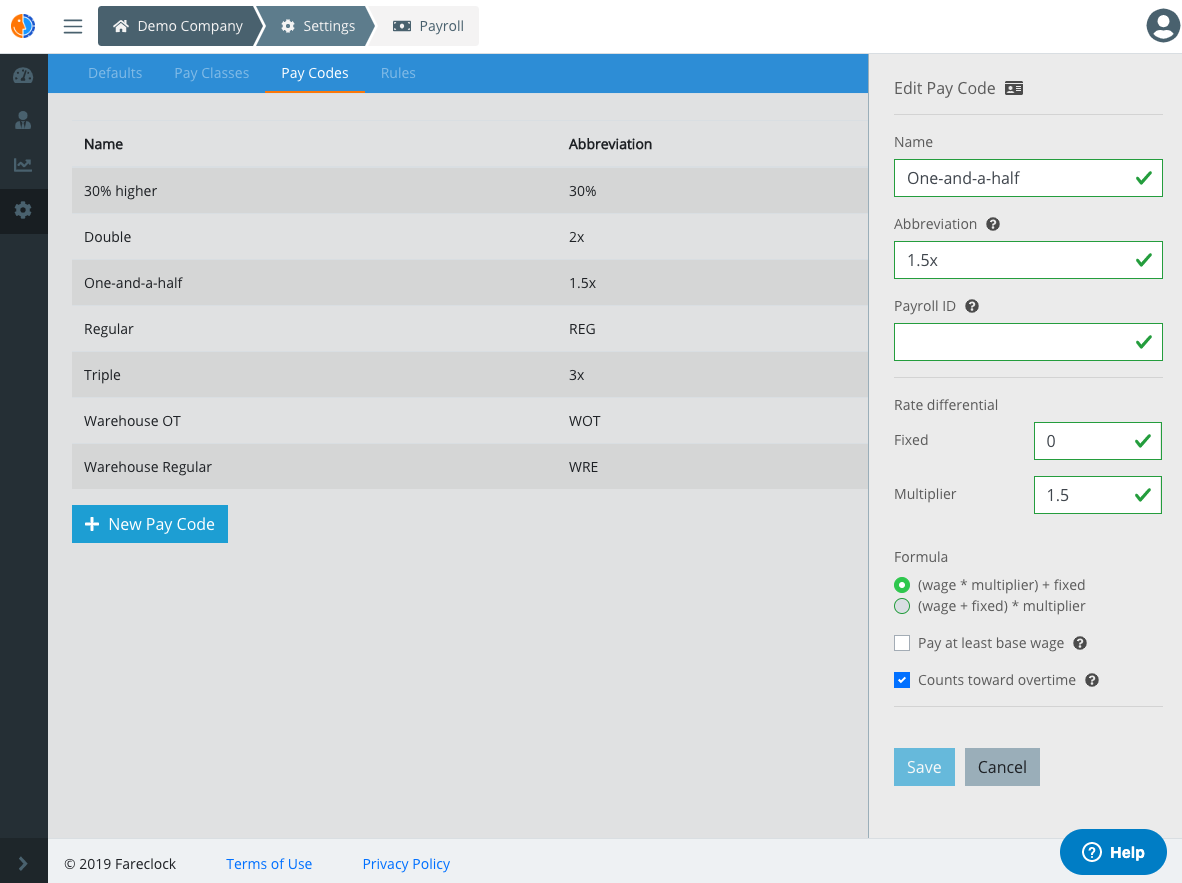Go to Demo Company breadcrumb

179,26
